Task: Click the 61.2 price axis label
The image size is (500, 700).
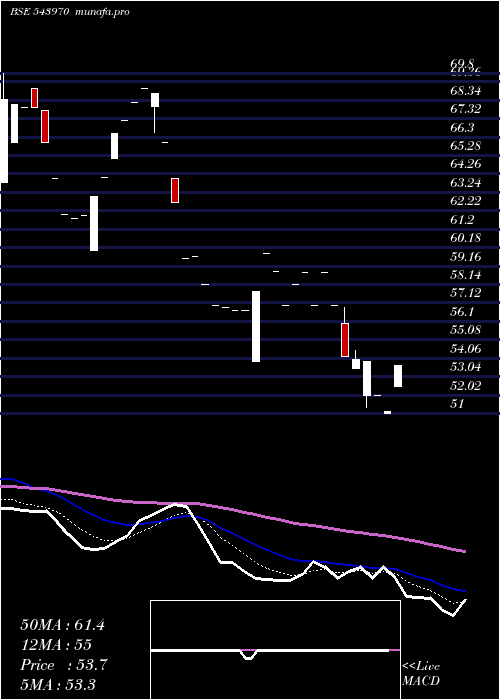Action: click(x=462, y=220)
